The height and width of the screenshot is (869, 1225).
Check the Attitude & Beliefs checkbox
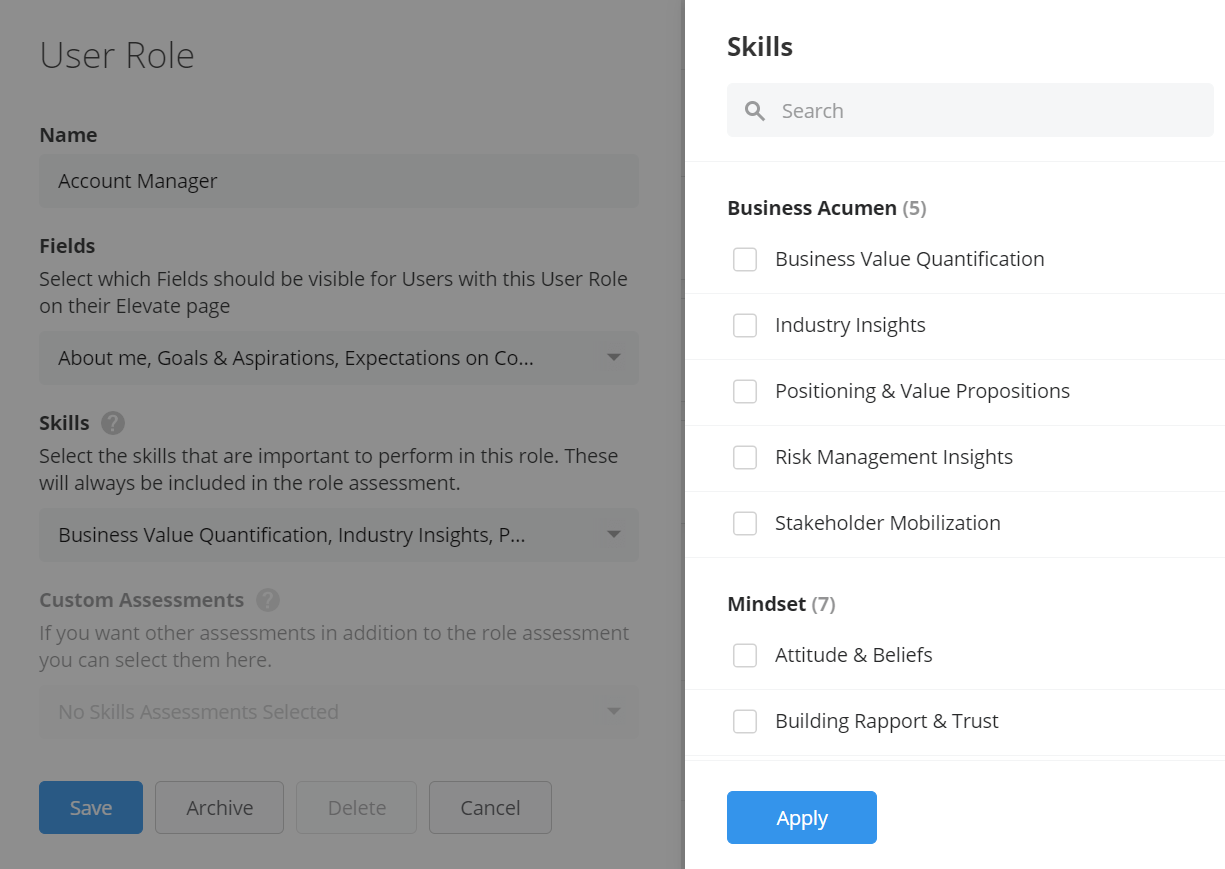pos(745,656)
